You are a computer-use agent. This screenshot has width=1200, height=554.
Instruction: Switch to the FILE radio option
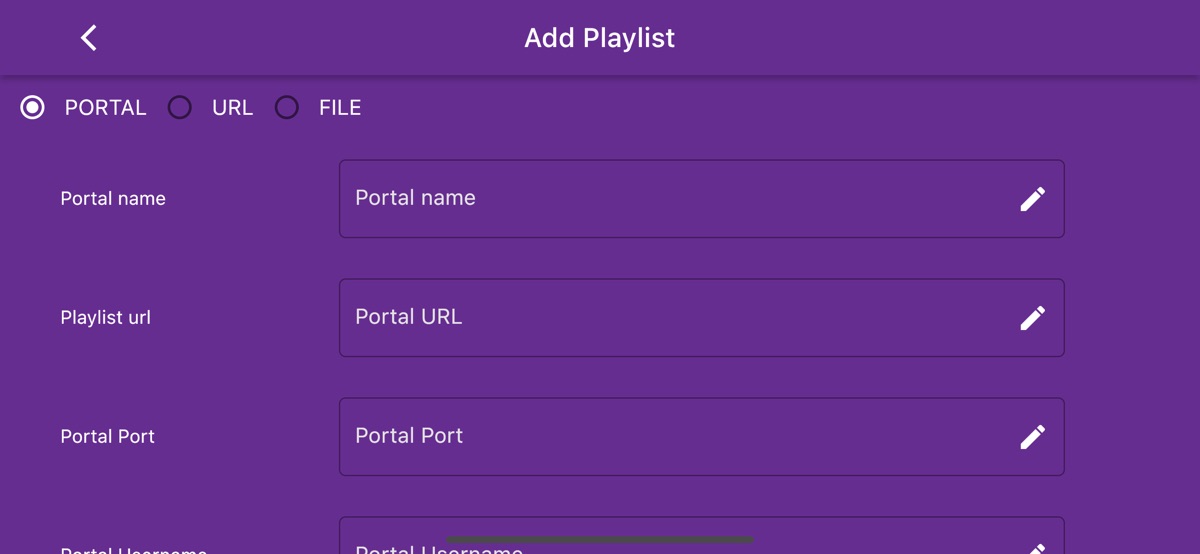pos(287,108)
